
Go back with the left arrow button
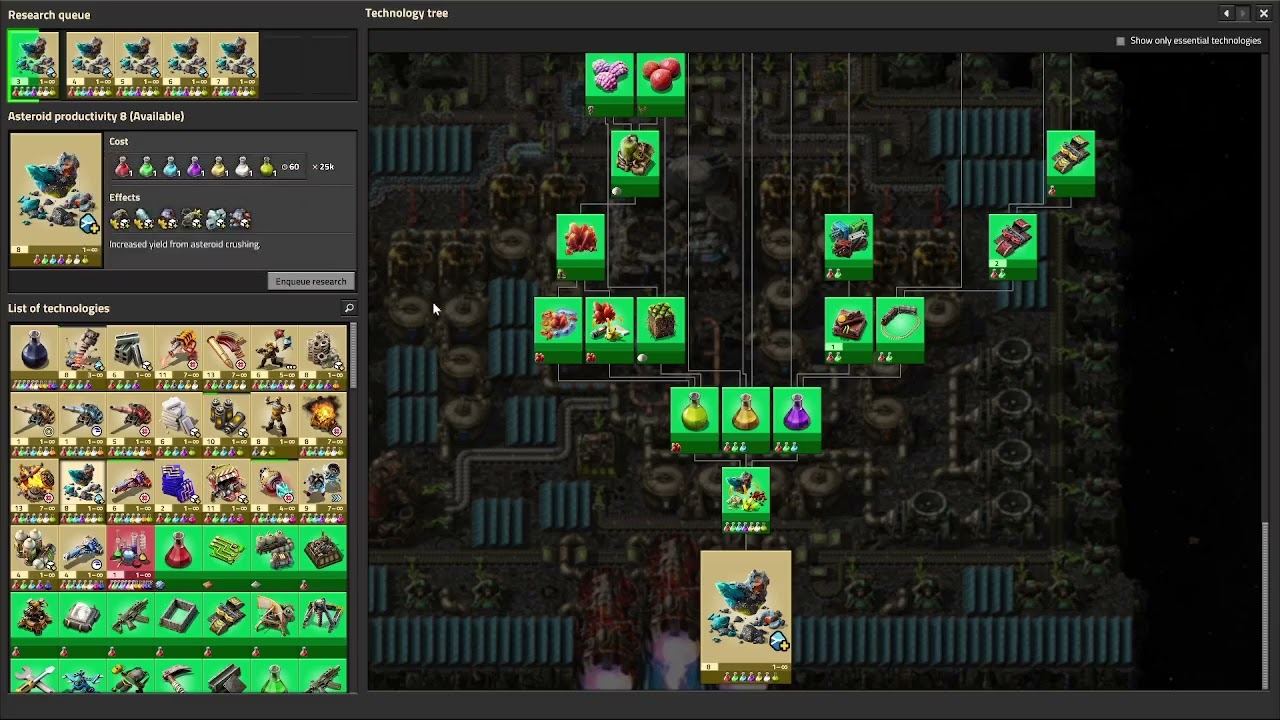click(1226, 13)
